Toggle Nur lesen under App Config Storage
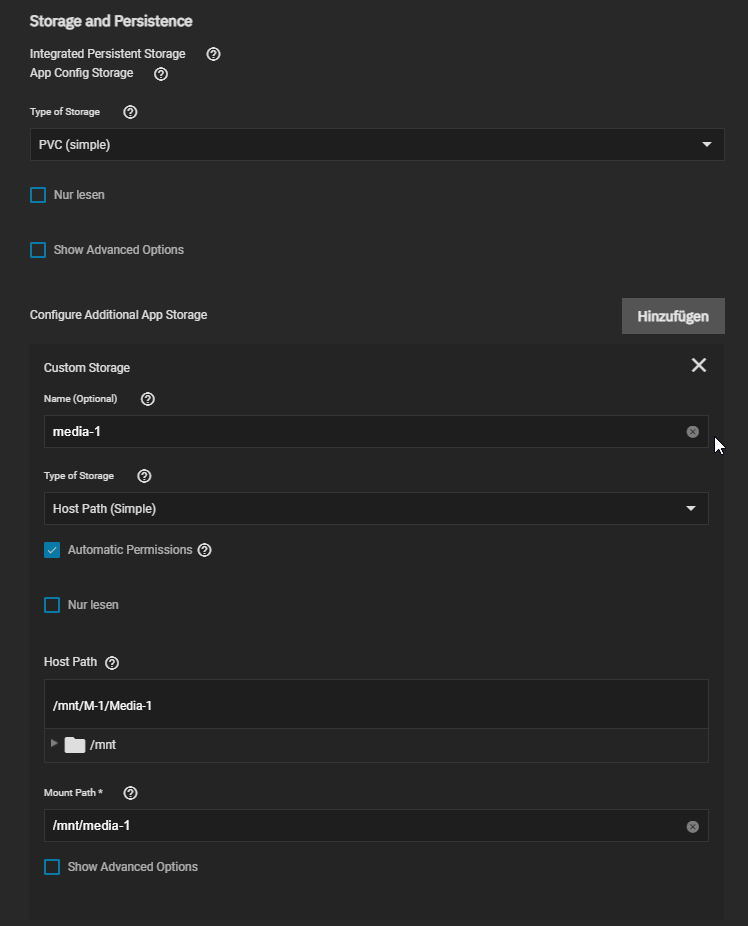This screenshot has width=748, height=926. pos(38,195)
